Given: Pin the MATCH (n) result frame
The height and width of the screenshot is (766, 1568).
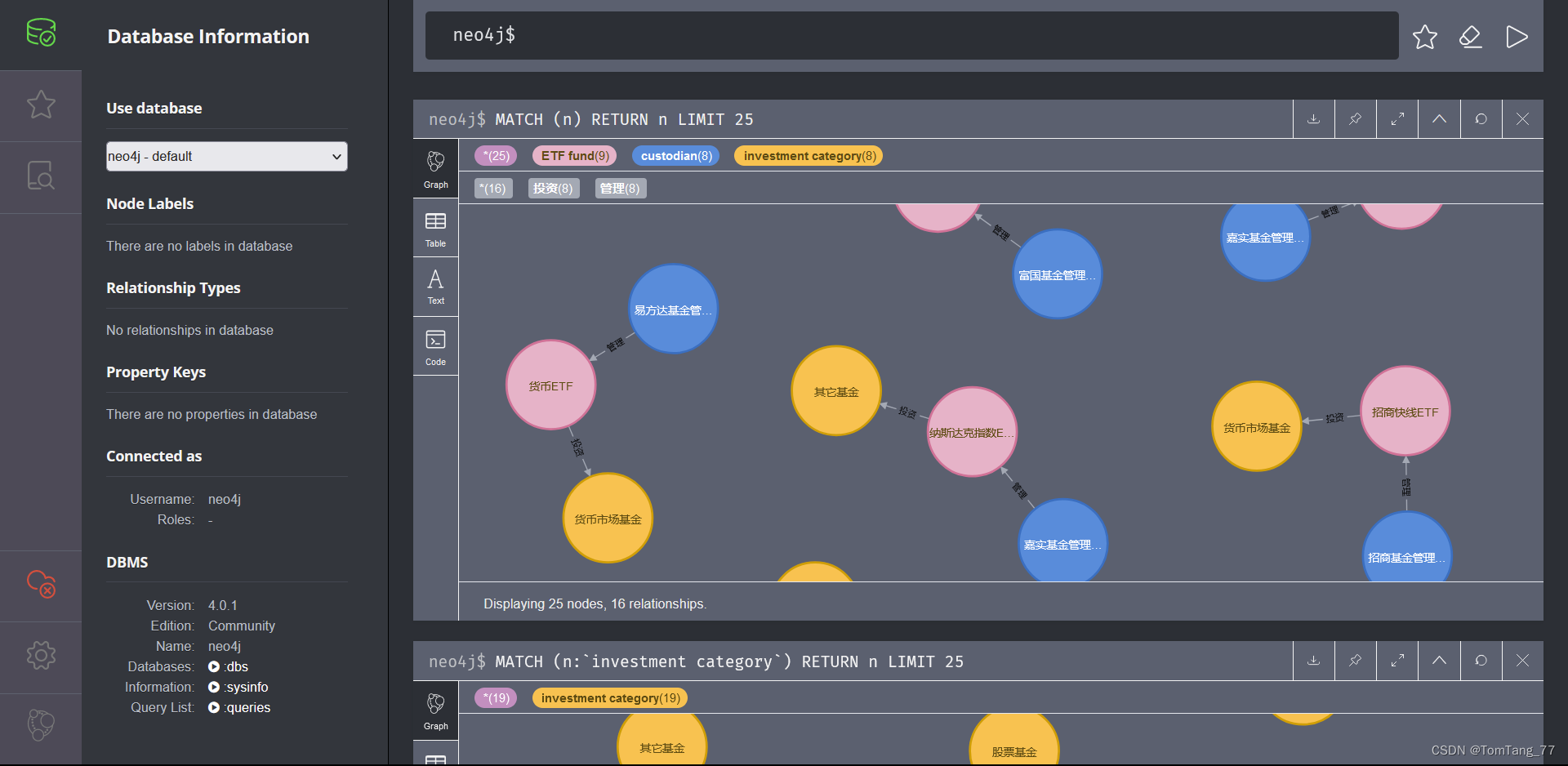Looking at the screenshot, I should tap(1355, 119).
